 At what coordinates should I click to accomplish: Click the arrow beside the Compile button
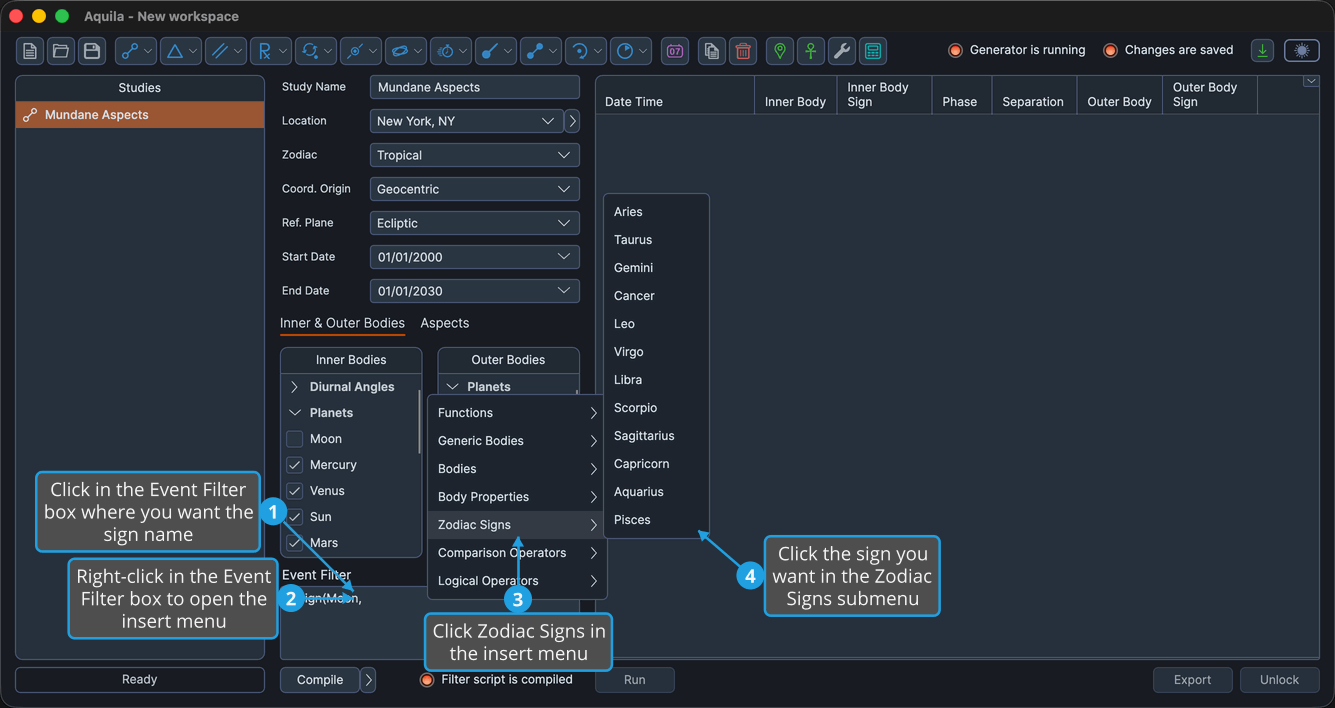pos(369,680)
